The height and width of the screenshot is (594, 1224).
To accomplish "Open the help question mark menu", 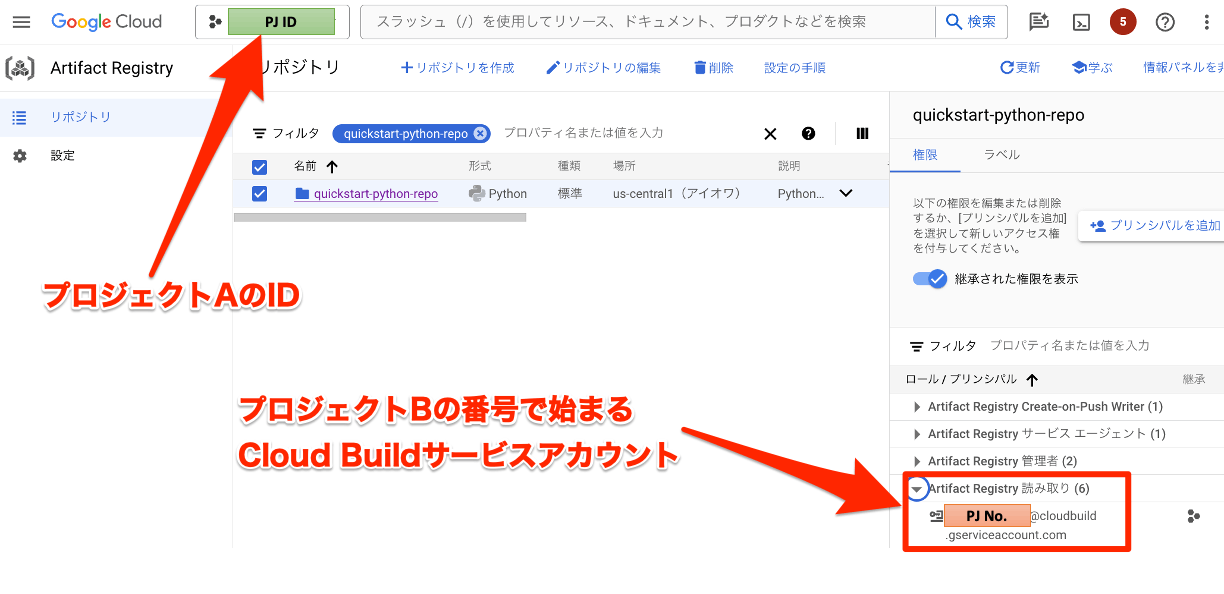I will pos(1165,22).
